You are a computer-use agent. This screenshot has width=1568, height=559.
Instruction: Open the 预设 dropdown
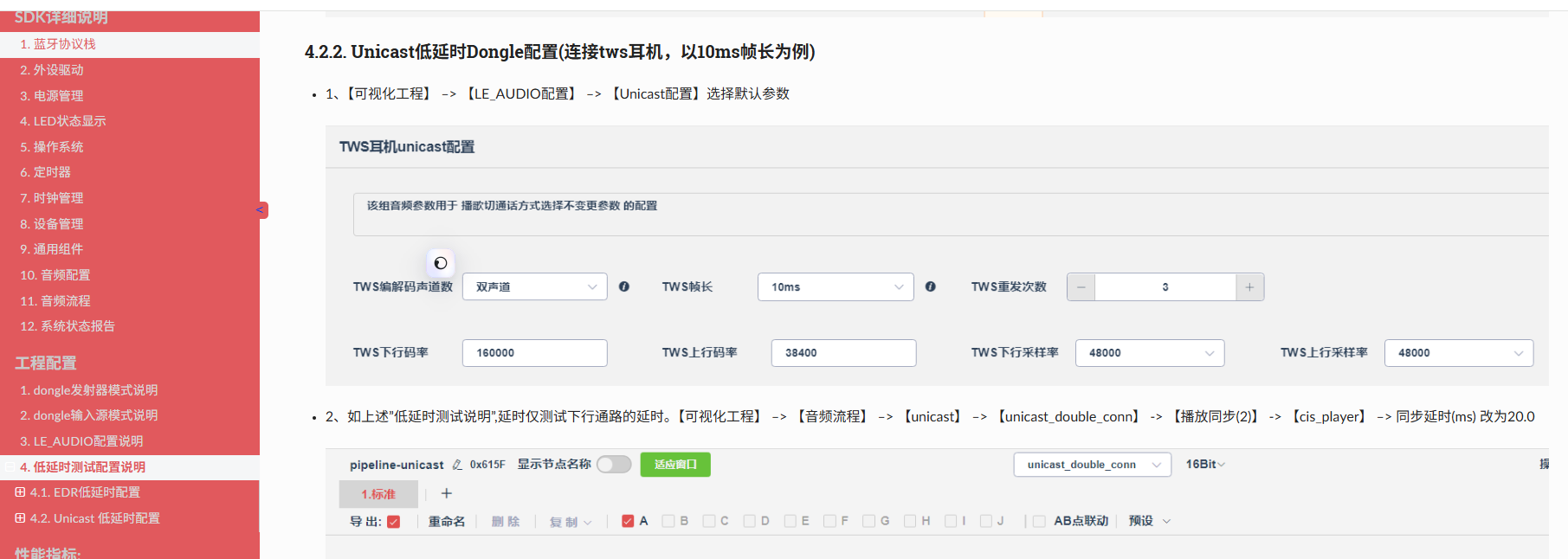click(1149, 521)
